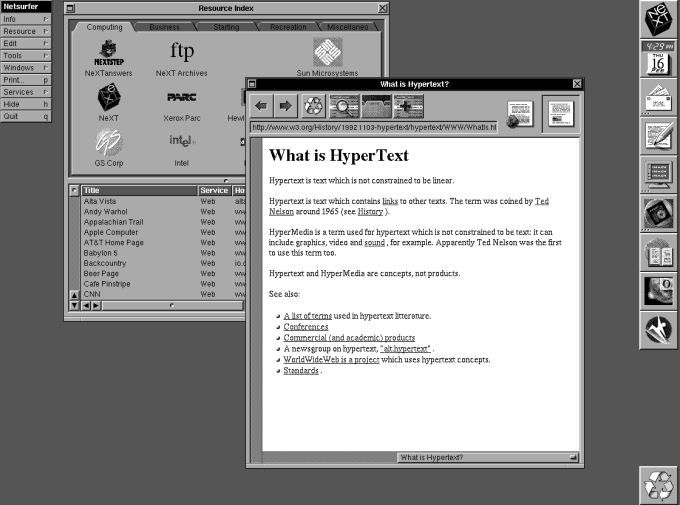Click the folder tab toolbar icon
The image size is (680, 505).
click(x=376, y=106)
